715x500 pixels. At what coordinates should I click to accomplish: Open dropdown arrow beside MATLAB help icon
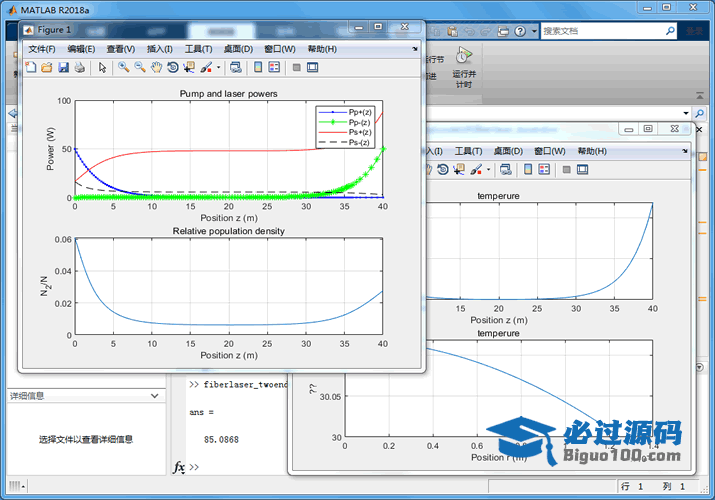[x=534, y=31]
